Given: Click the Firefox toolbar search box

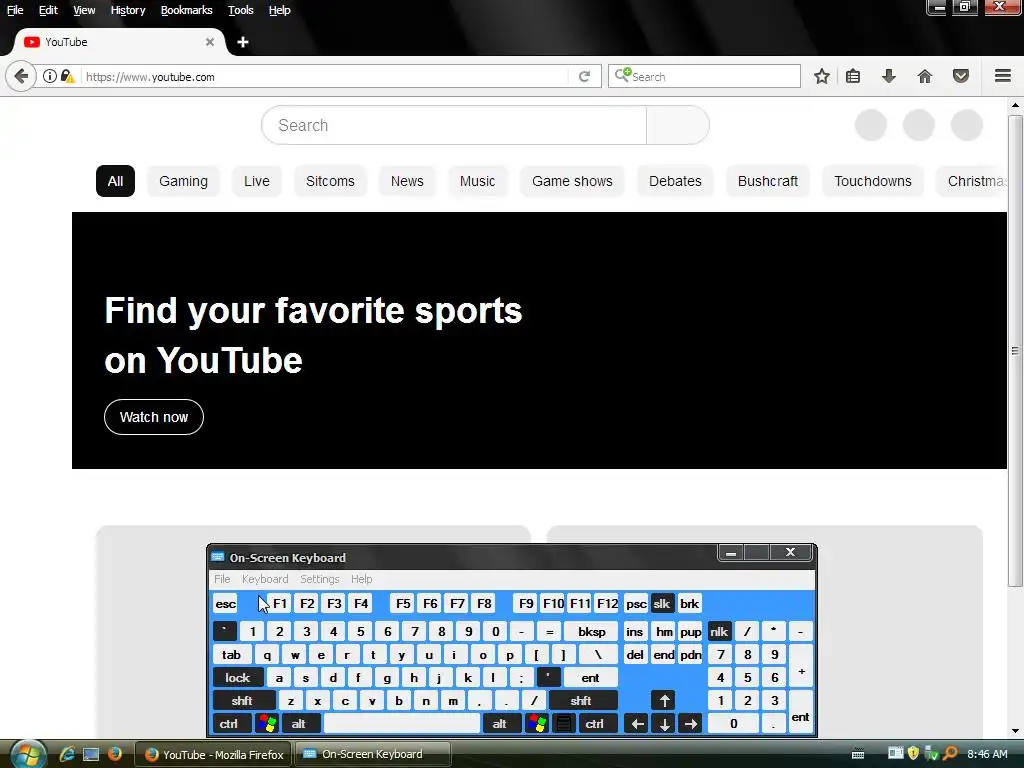Looking at the screenshot, I should [704, 76].
